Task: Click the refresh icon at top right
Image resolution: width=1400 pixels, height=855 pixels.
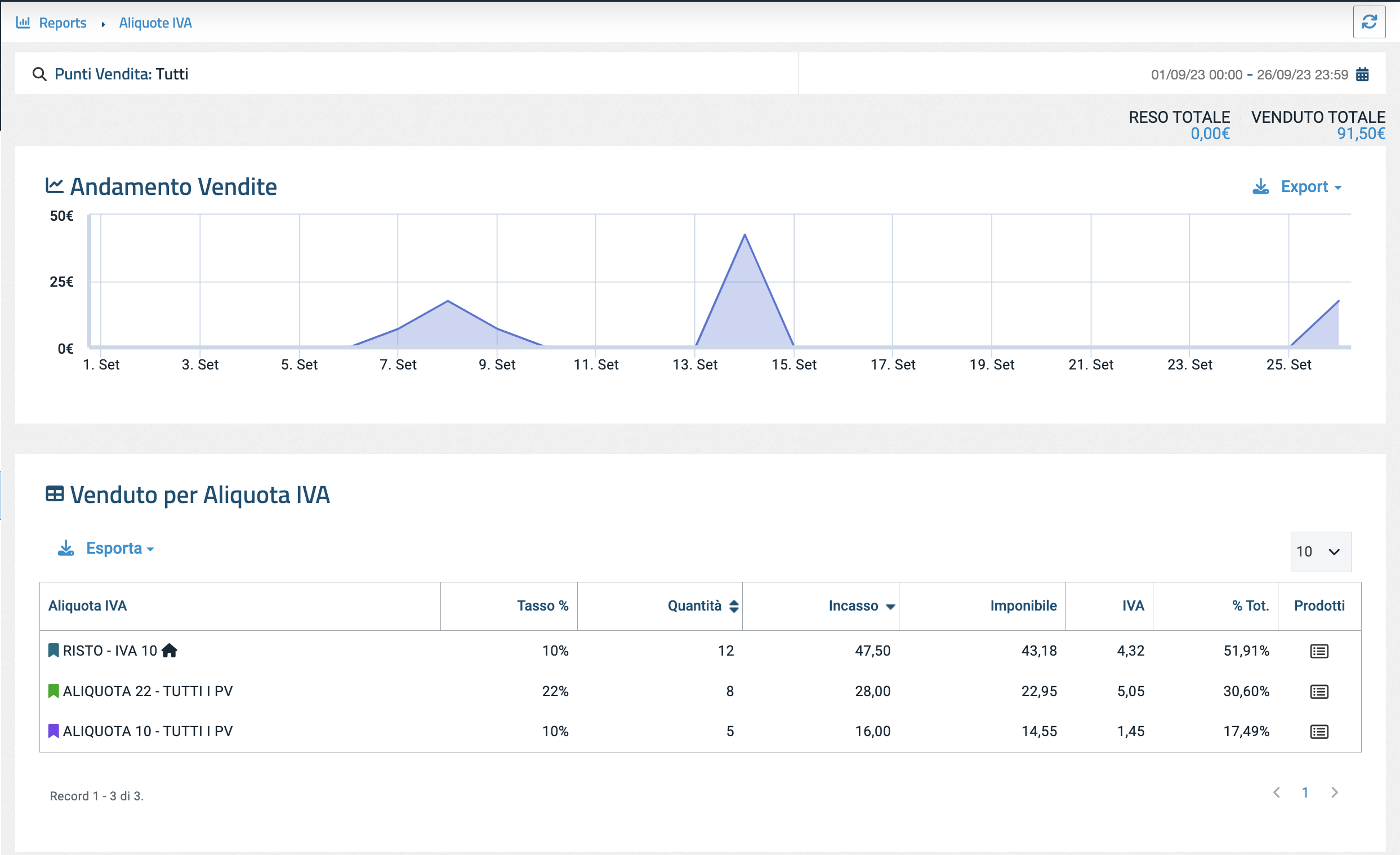Action: tap(1369, 22)
